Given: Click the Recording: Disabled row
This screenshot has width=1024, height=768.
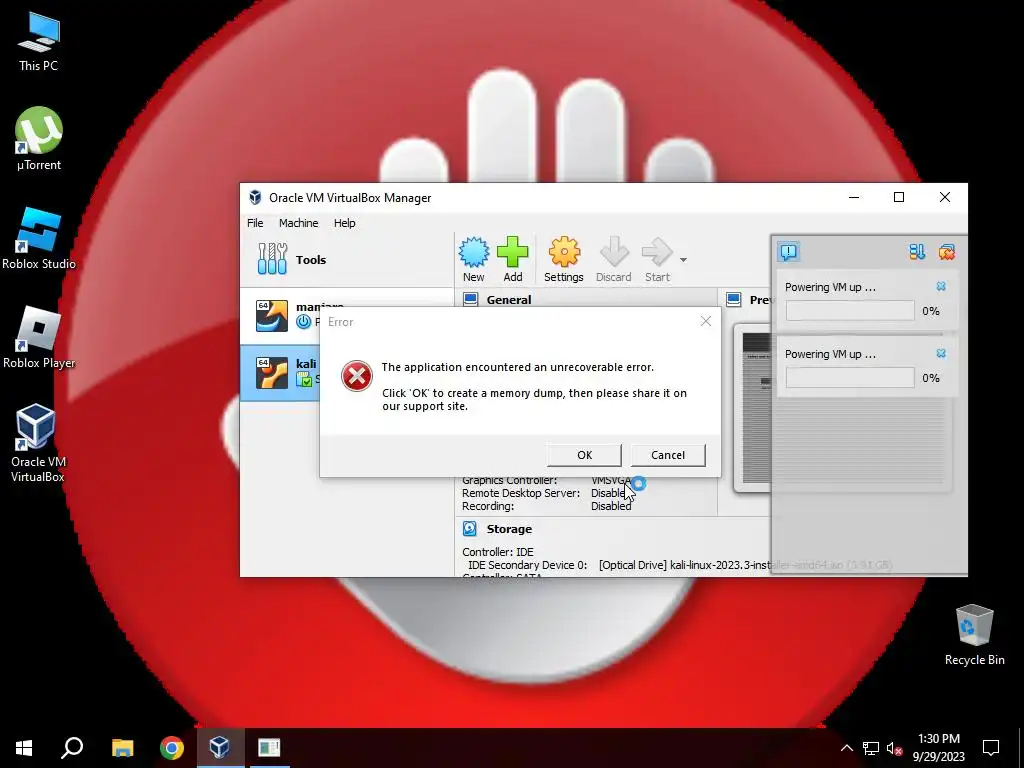Looking at the screenshot, I should tap(547, 506).
